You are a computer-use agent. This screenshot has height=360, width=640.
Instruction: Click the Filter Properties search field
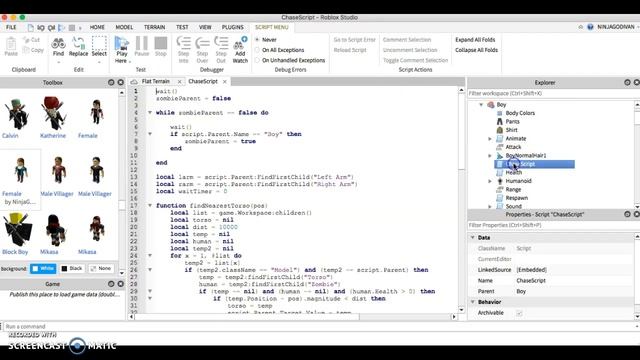click(551, 225)
